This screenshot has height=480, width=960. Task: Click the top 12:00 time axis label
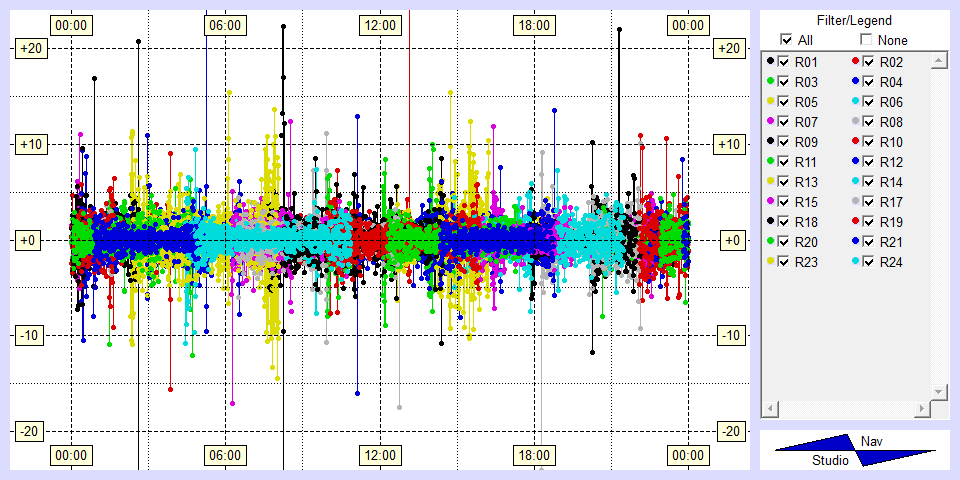point(379,25)
